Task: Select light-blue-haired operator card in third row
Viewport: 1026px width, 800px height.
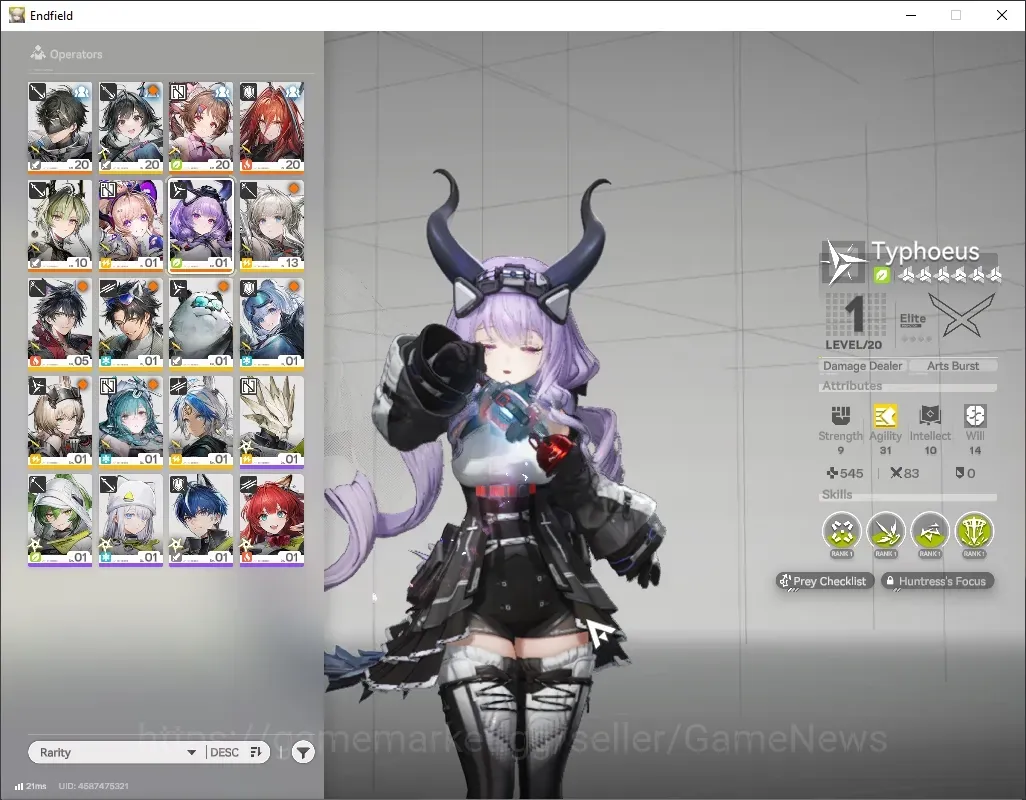Action: tap(272, 323)
